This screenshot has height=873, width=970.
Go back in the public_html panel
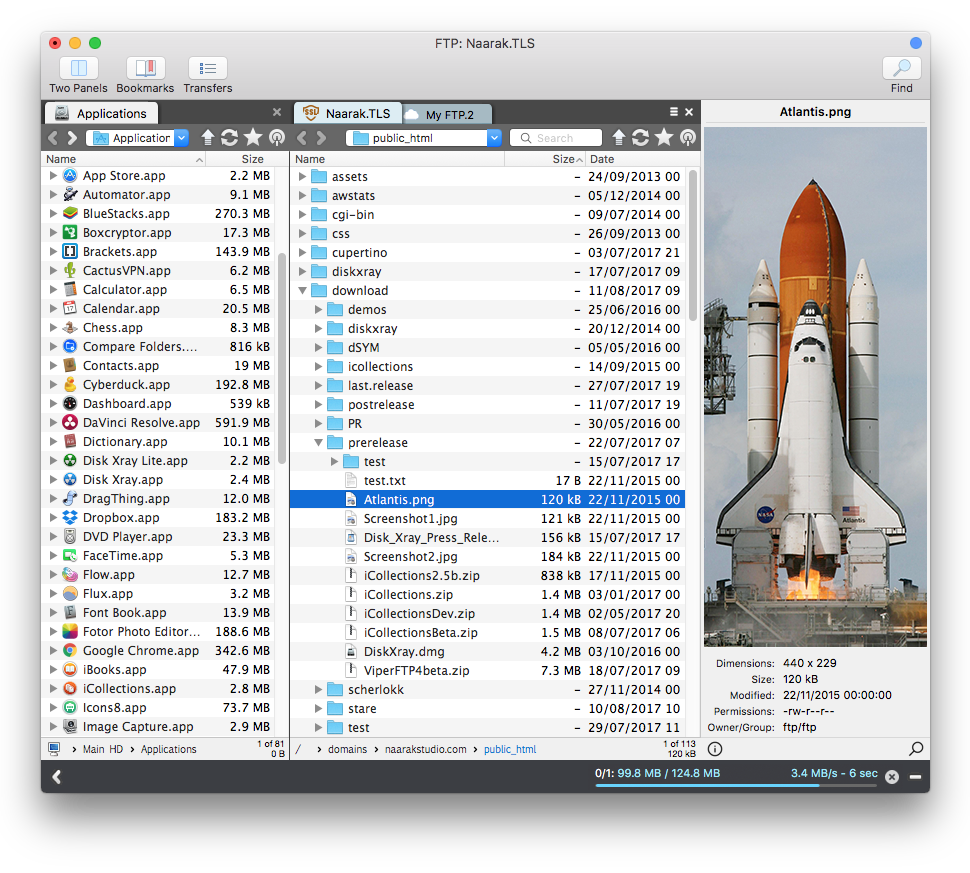(x=302, y=137)
